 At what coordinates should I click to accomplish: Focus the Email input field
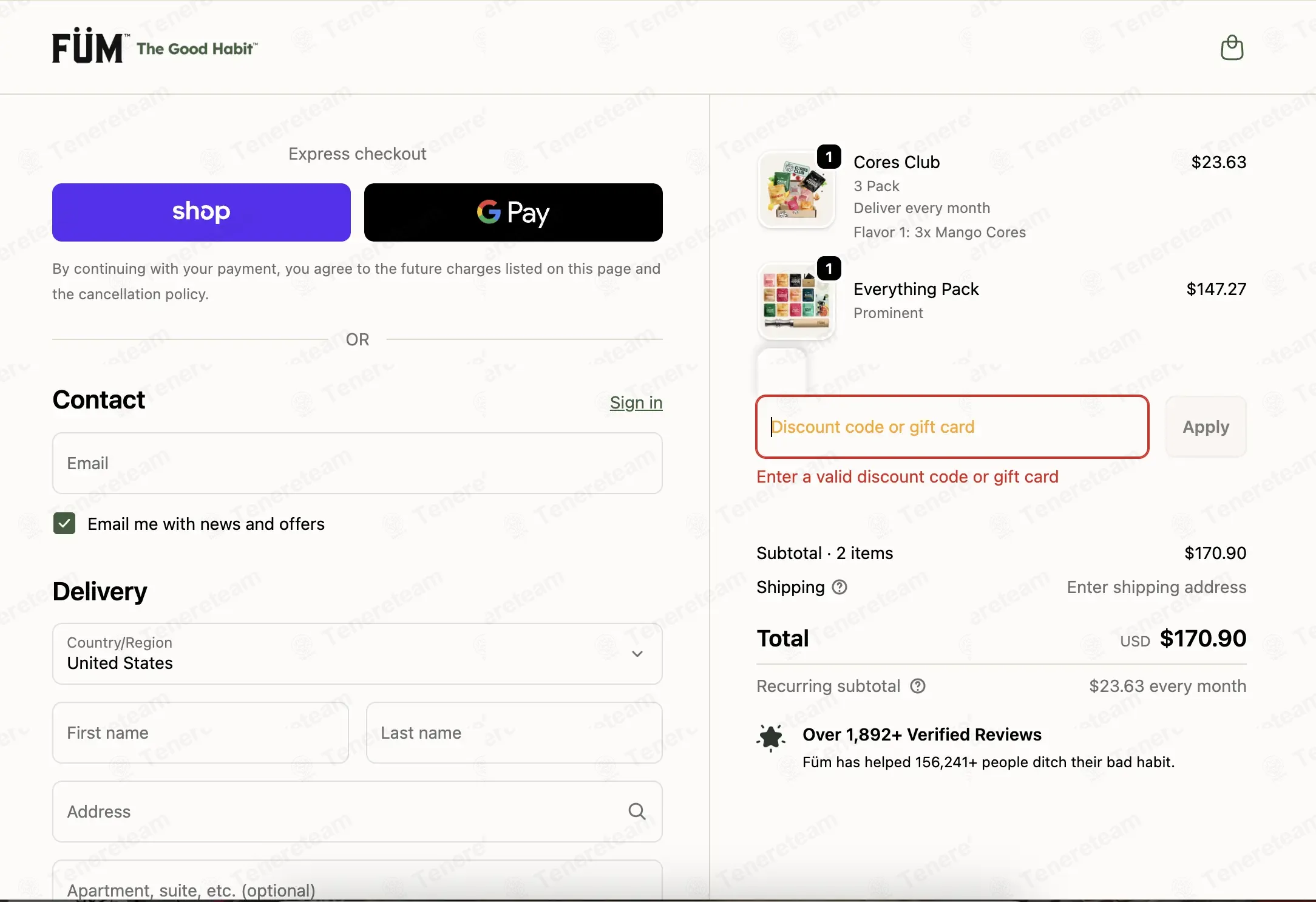358,463
